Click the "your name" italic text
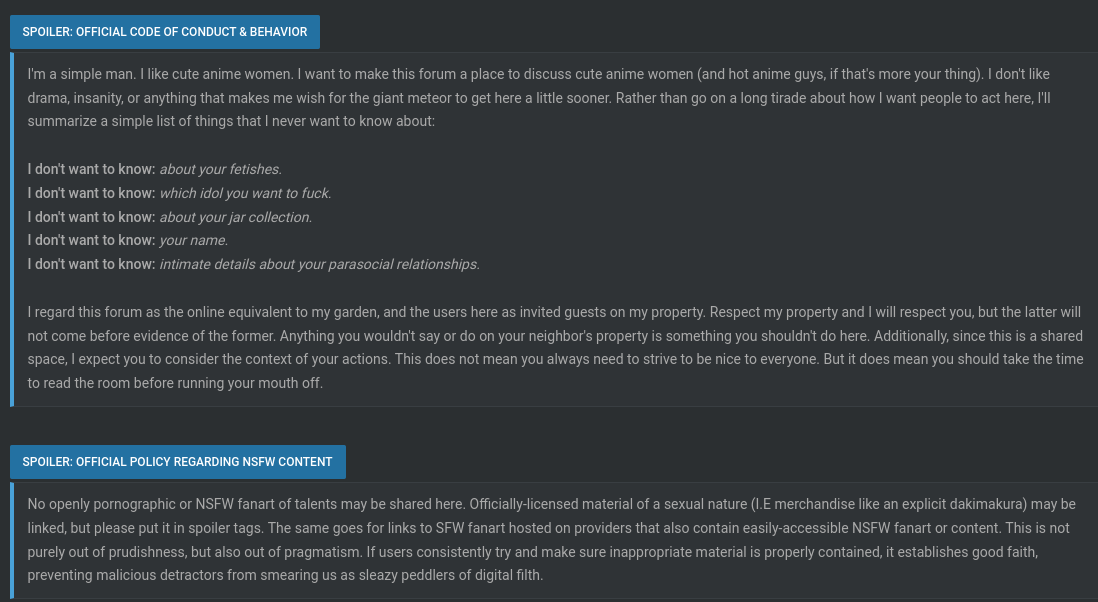The image size is (1098, 602). click(194, 240)
